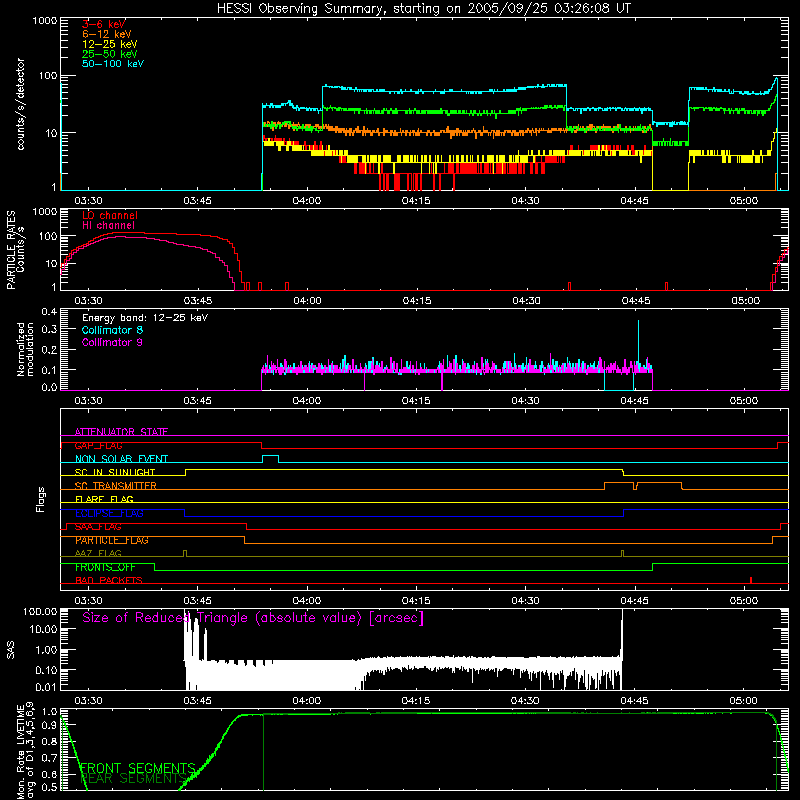Click the LO channel legend label
The height and width of the screenshot is (800, 800).
(110, 215)
